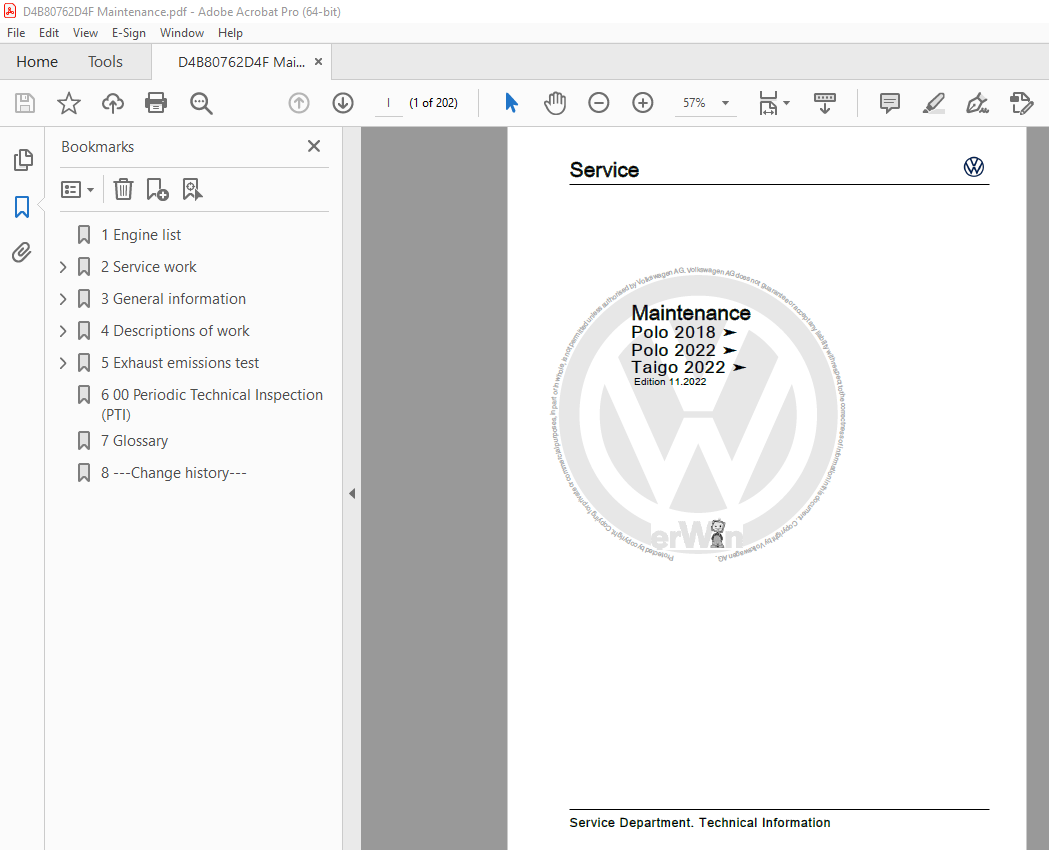
Task: Open the View menu
Action: click(x=85, y=33)
